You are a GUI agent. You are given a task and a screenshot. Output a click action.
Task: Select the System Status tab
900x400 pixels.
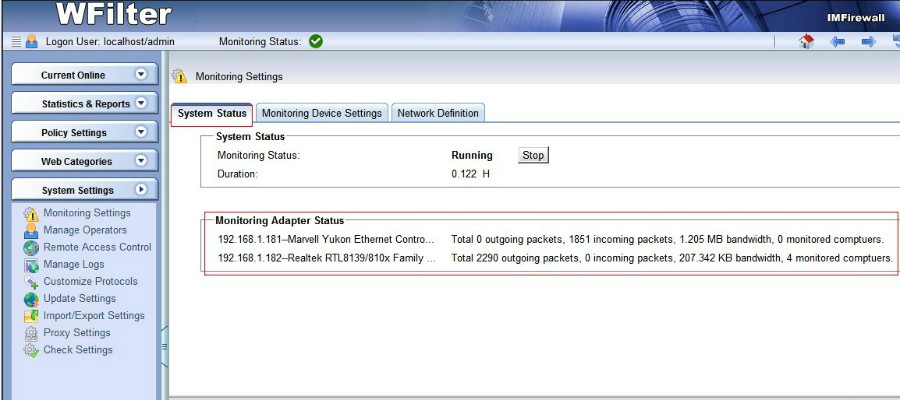[x=212, y=114]
